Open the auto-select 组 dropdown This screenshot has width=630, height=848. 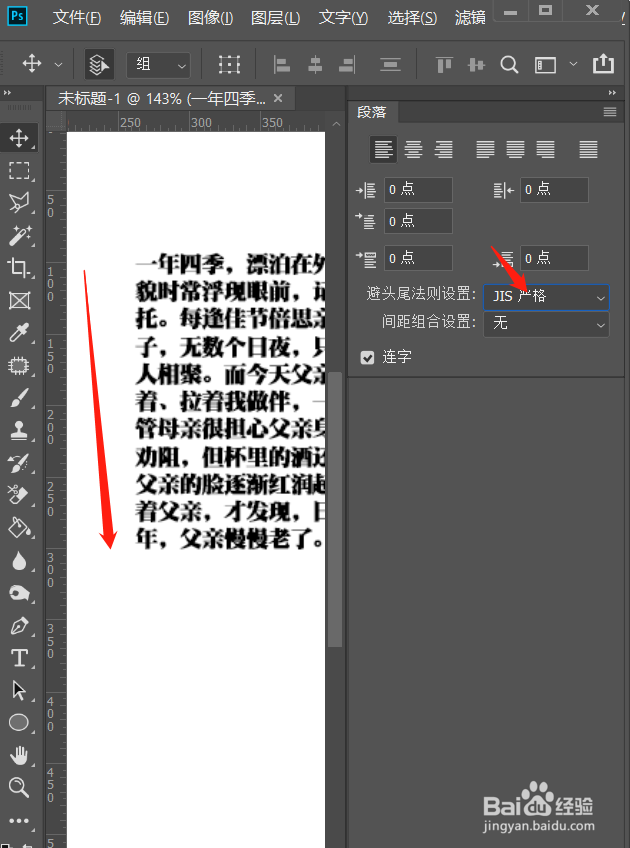pos(158,65)
